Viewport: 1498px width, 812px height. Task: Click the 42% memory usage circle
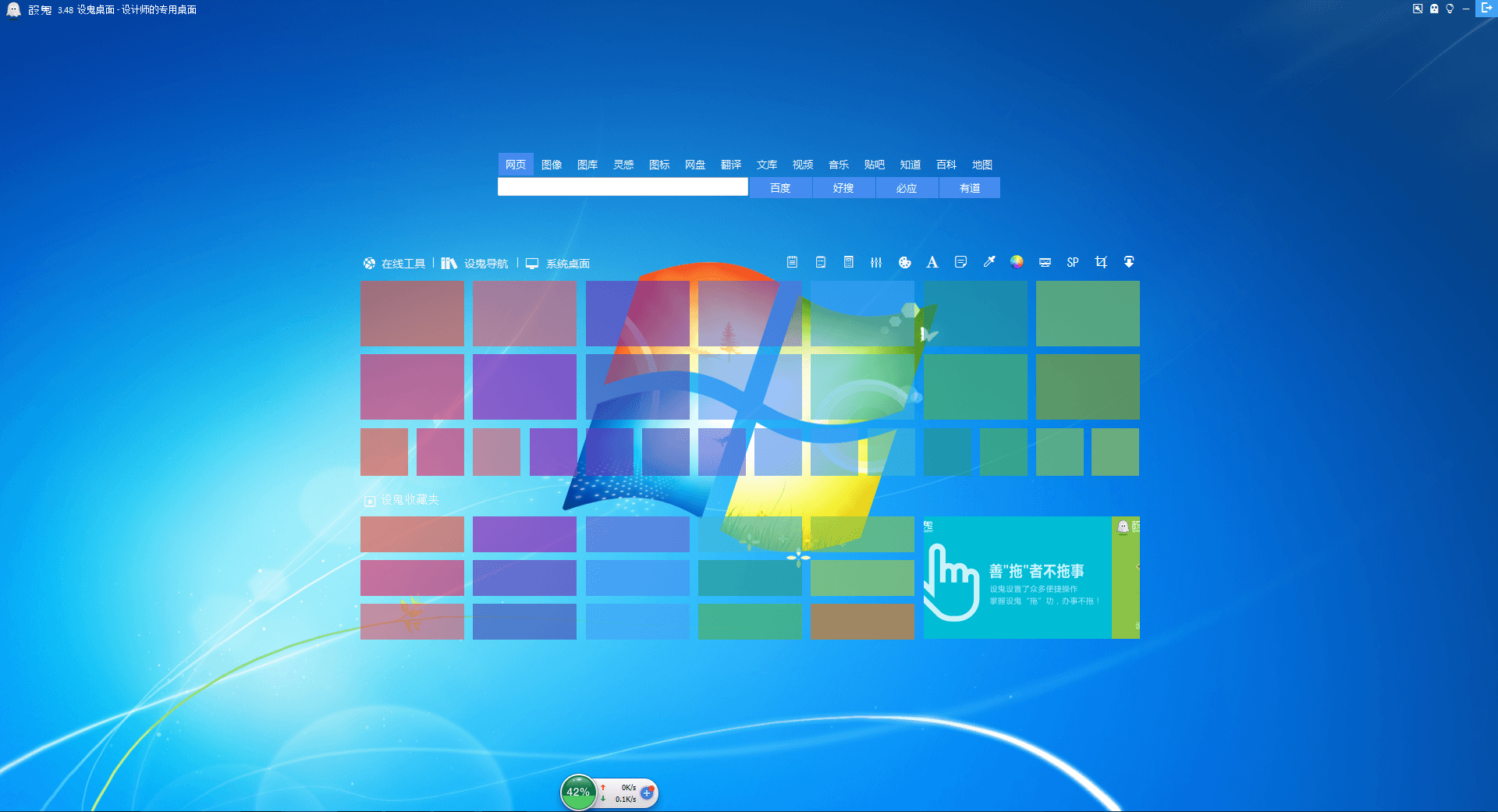tap(578, 792)
